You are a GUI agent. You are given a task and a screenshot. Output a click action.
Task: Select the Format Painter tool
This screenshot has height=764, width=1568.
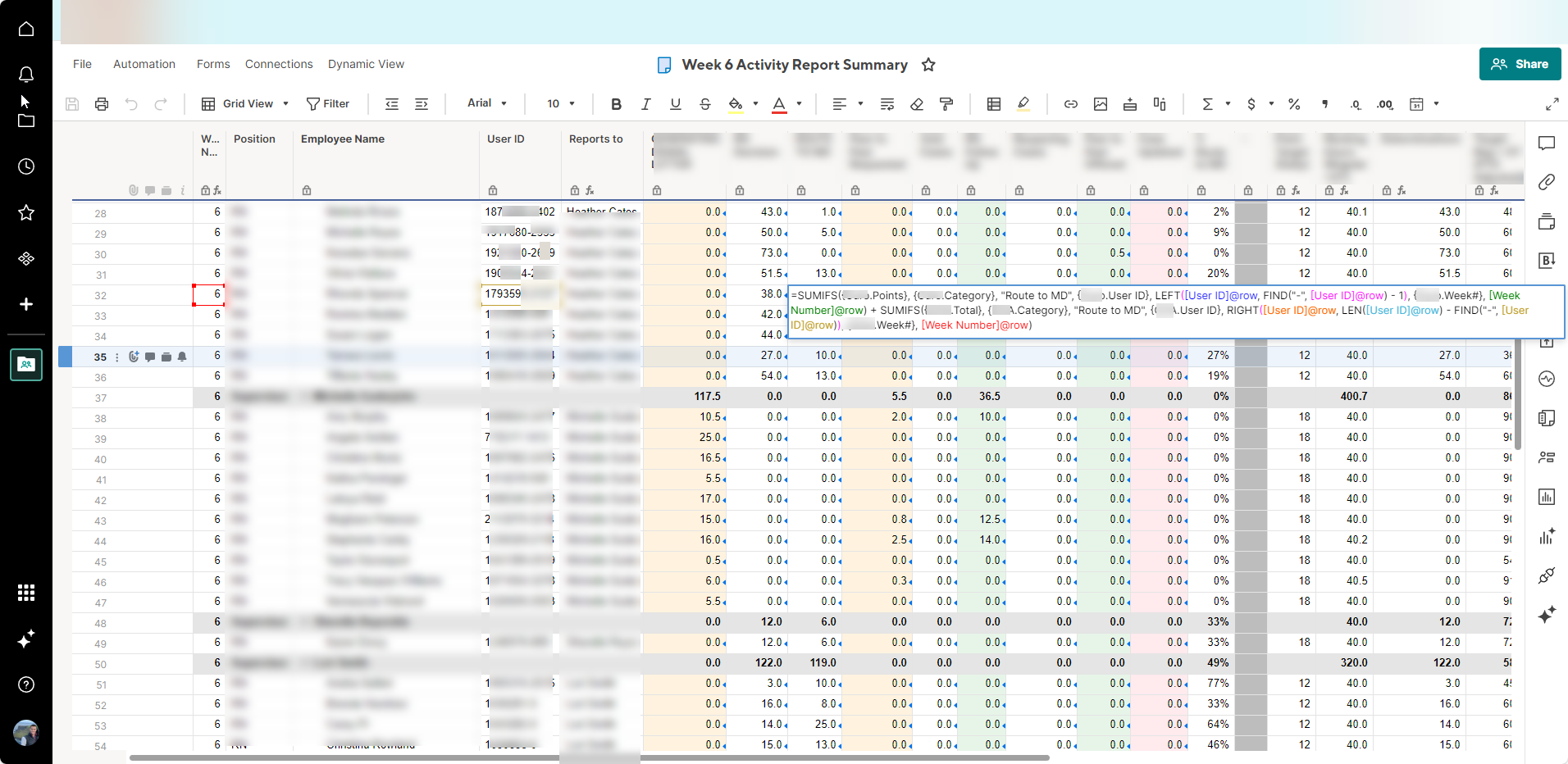pyautogui.click(x=946, y=104)
